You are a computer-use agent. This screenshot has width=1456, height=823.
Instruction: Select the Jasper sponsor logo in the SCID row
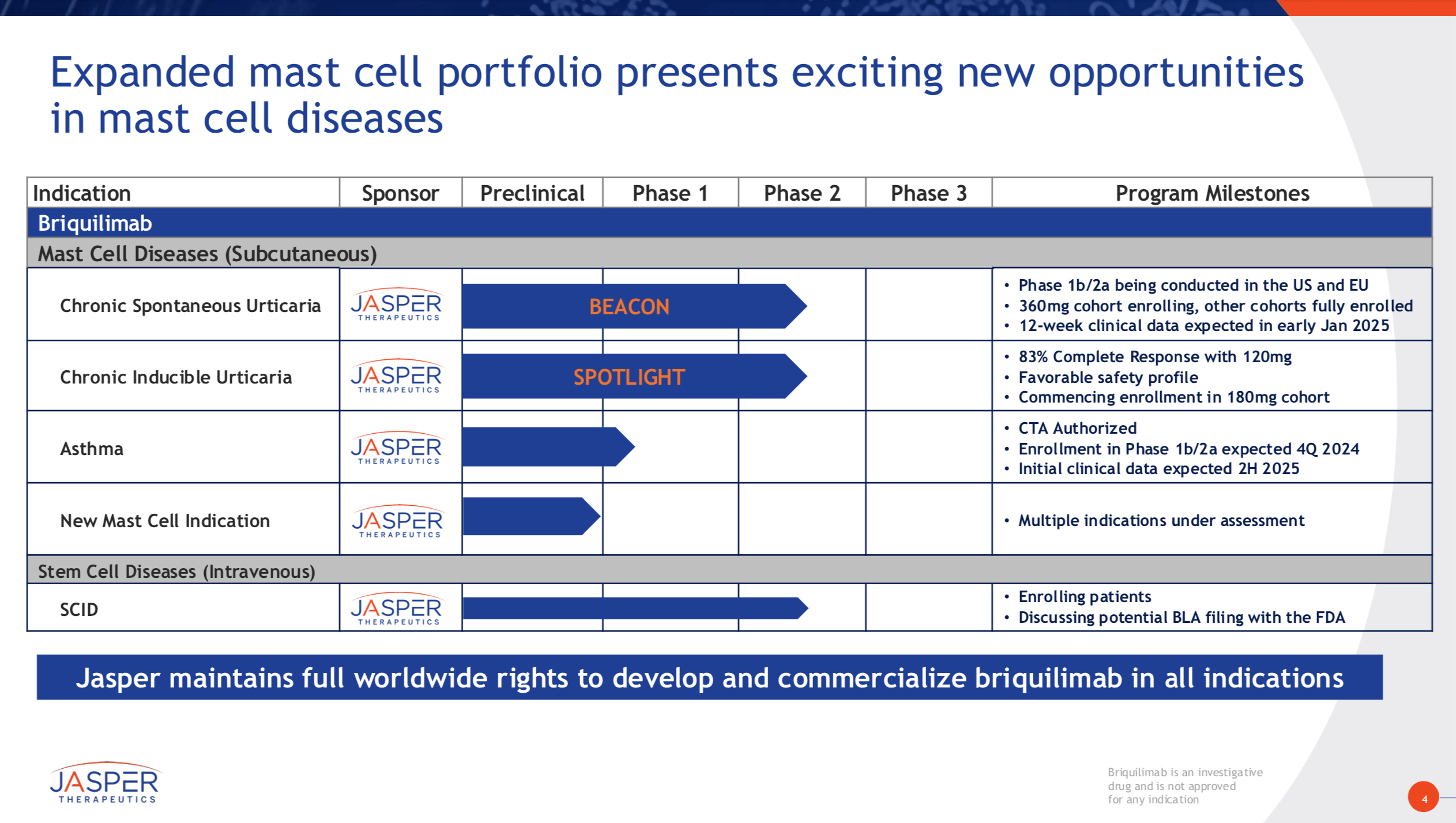(x=399, y=607)
